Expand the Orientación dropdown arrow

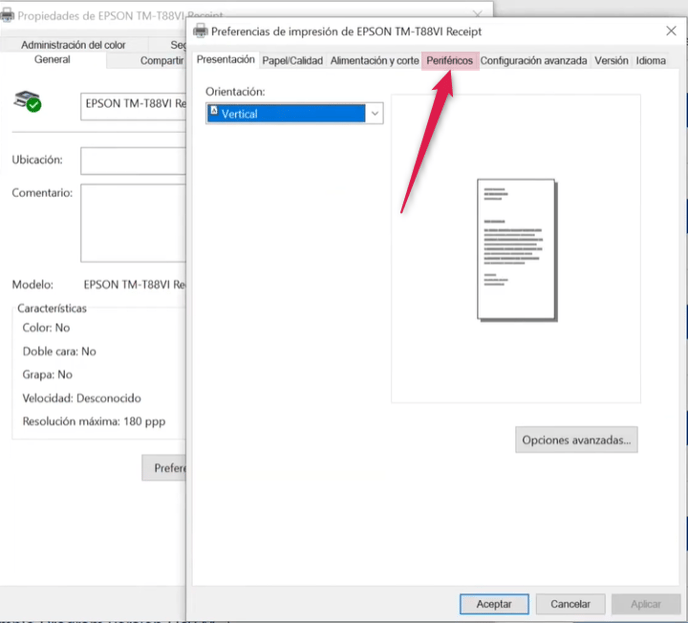point(374,114)
